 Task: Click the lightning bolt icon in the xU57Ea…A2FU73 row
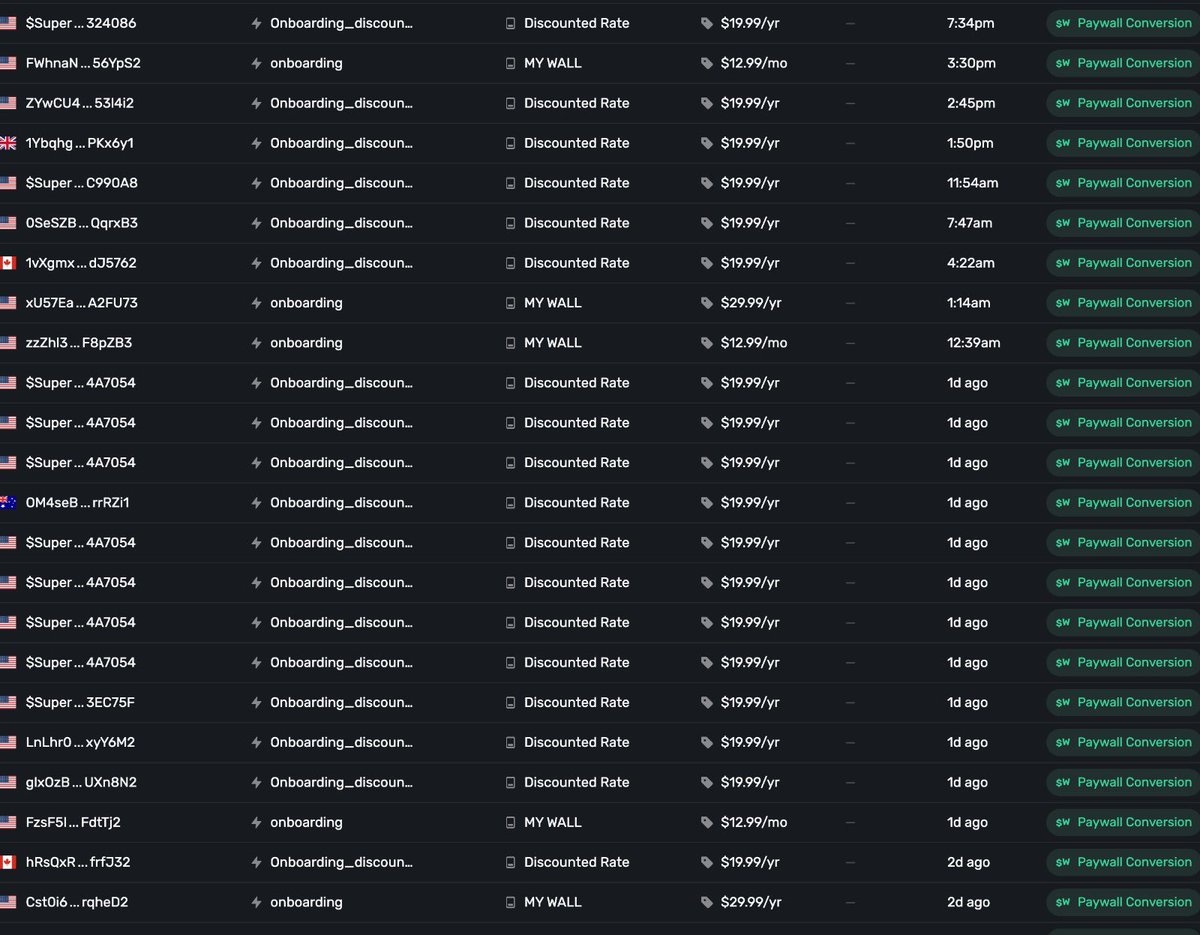tap(257, 303)
